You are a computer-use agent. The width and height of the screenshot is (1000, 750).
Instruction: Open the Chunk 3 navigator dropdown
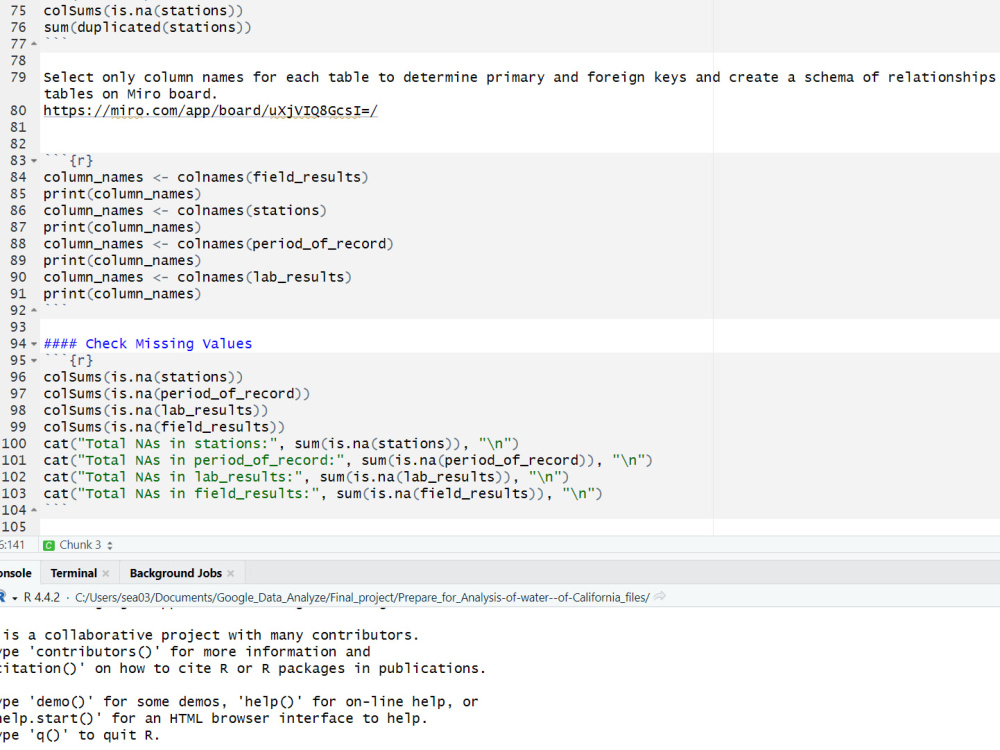click(86, 545)
